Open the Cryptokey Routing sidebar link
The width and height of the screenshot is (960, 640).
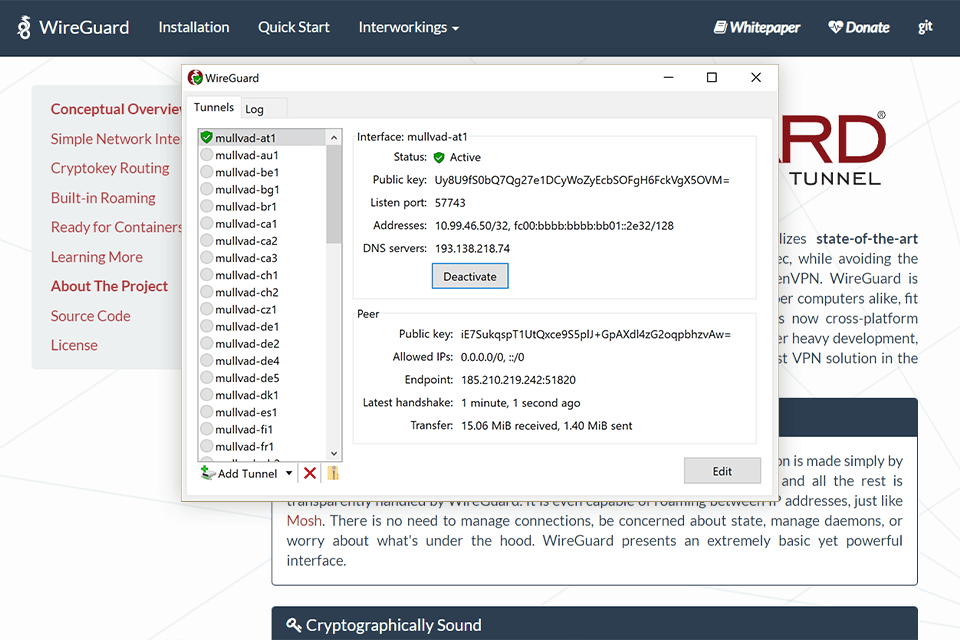tap(110, 168)
